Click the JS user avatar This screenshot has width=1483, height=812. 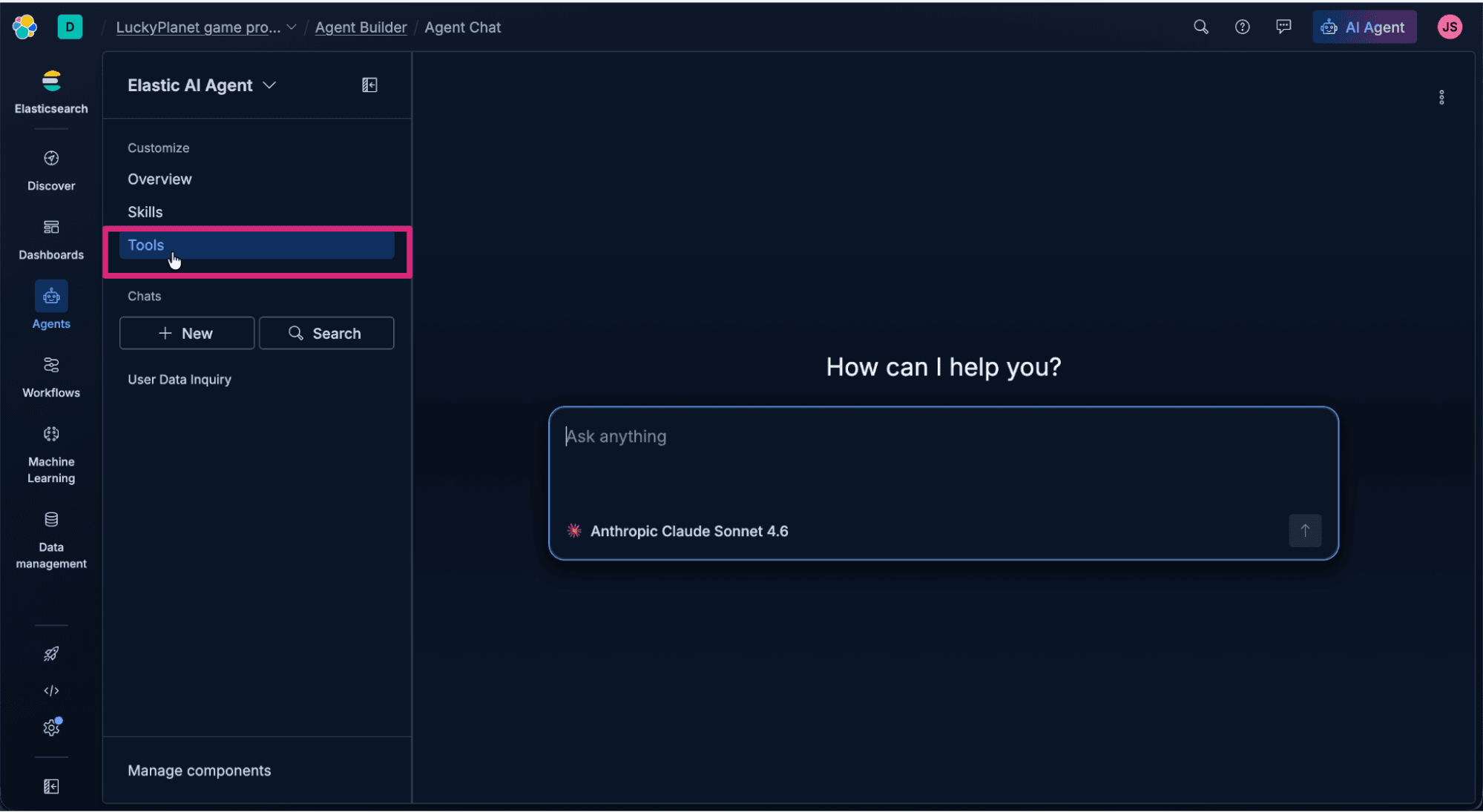point(1450,27)
